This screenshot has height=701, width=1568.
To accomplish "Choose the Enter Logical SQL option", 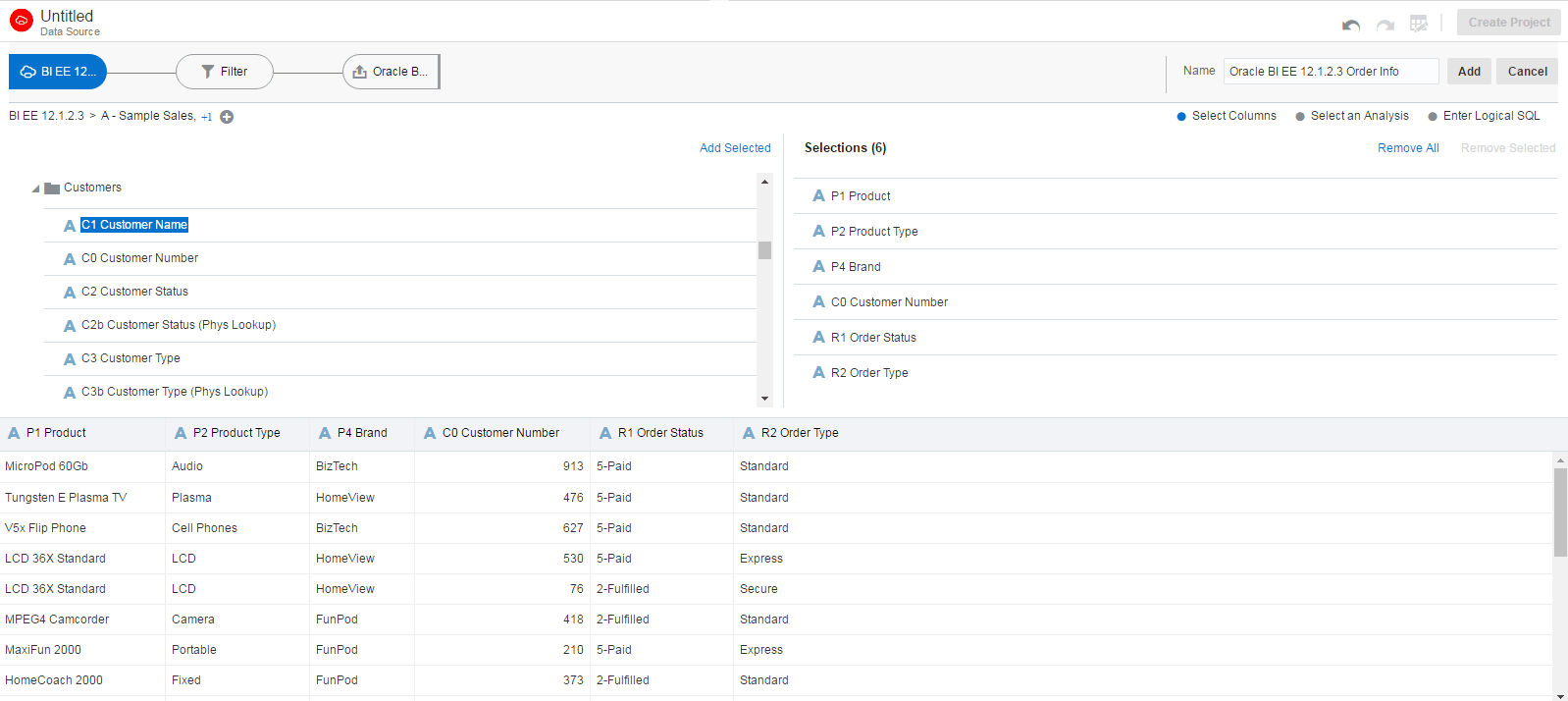I will [x=1484, y=116].
